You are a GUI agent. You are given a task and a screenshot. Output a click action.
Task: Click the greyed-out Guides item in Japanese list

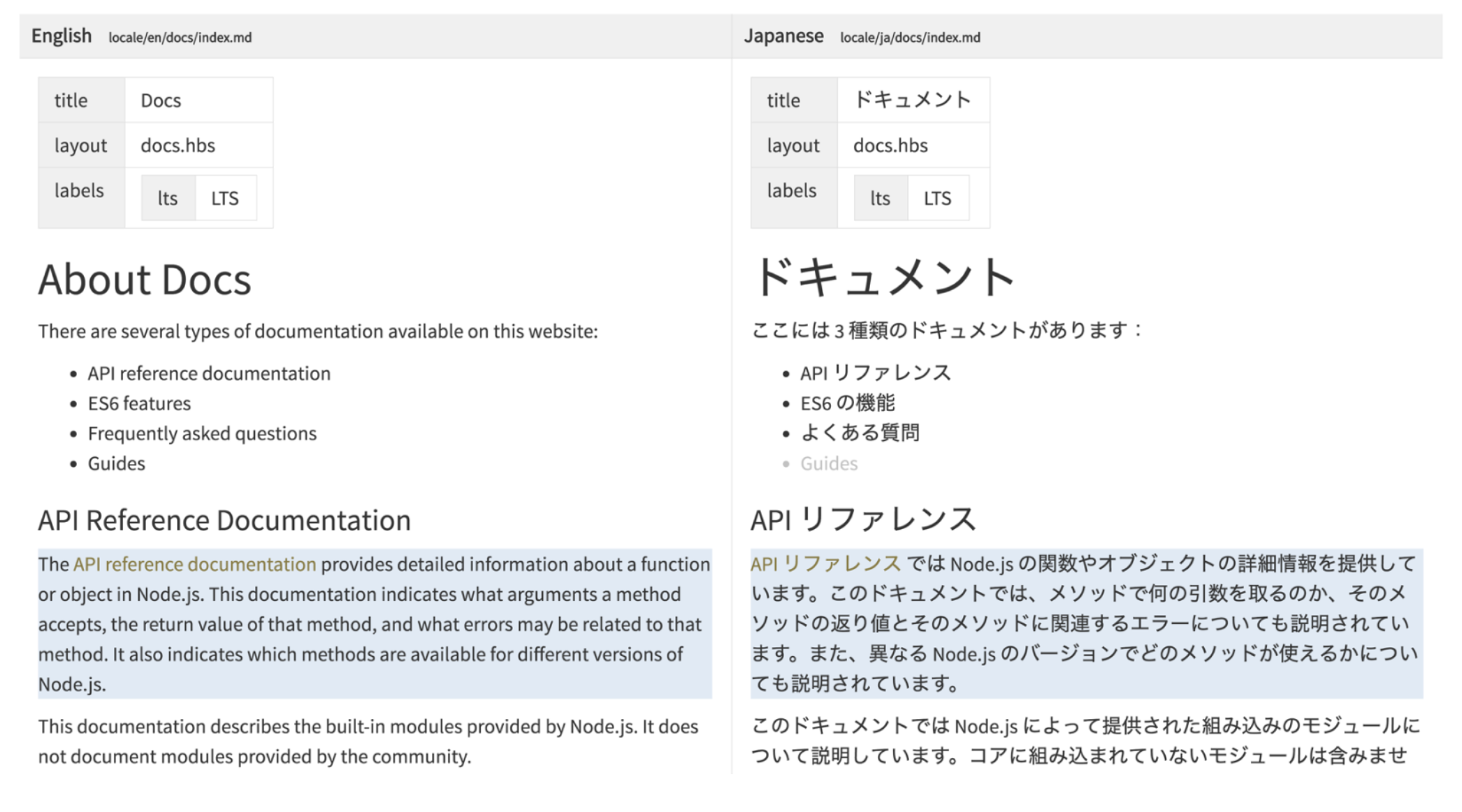829,464
